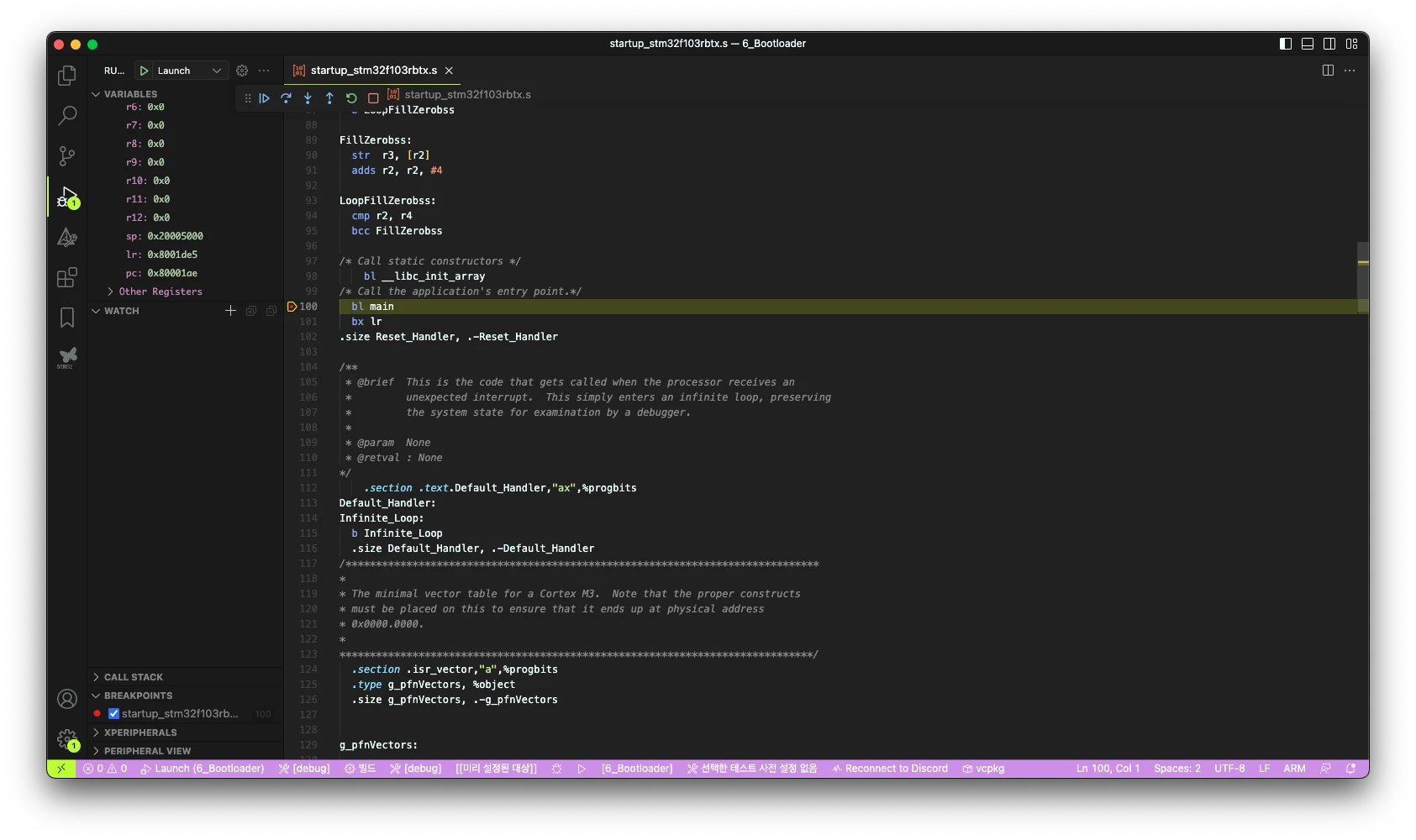Click the debug Continue button
This screenshot has height=840, width=1416.
[264, 98]
